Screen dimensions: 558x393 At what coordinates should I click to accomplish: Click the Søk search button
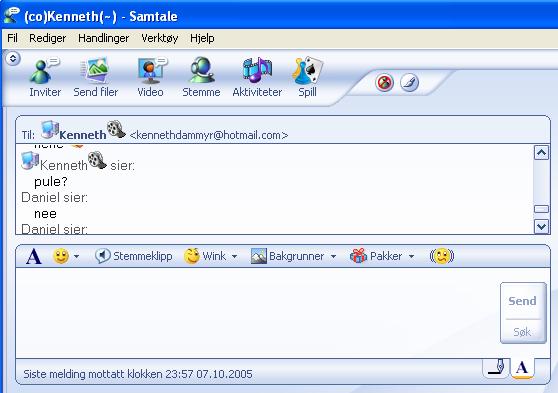pos(522,332)
